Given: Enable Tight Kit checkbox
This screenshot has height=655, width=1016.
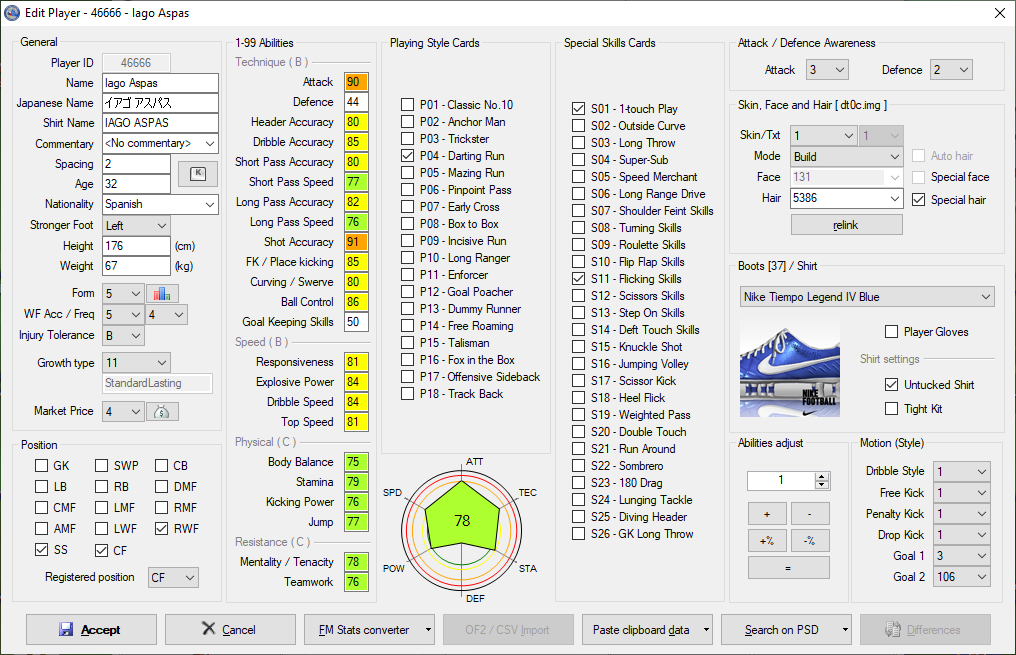Looking at the screenshot, I should tap(892, 409).
